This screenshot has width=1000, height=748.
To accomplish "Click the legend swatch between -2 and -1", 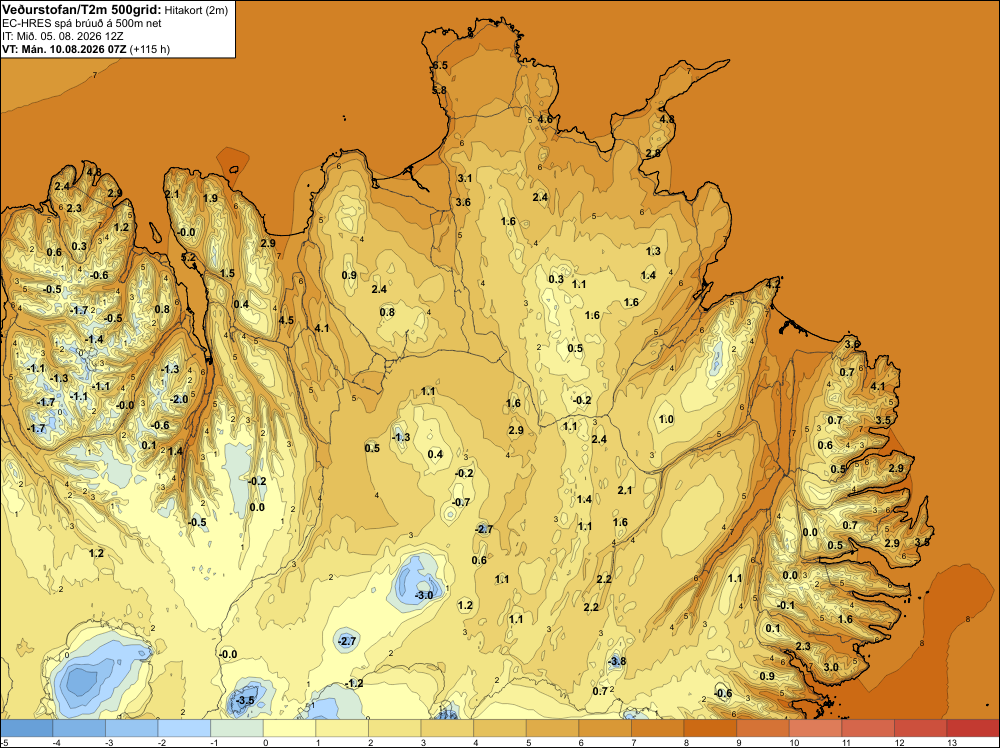I will coord(184,728).
